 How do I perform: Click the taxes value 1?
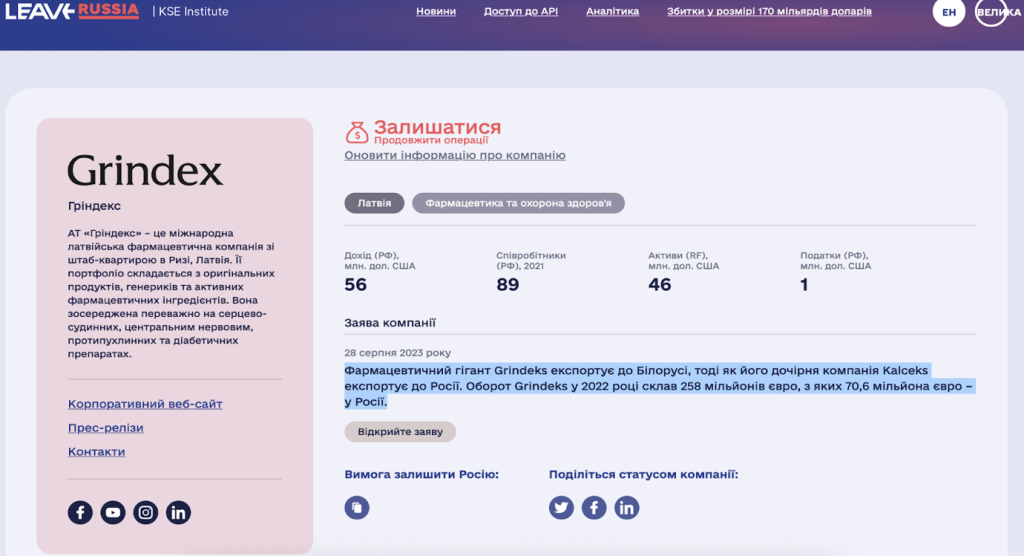click(x=804, y=285)
